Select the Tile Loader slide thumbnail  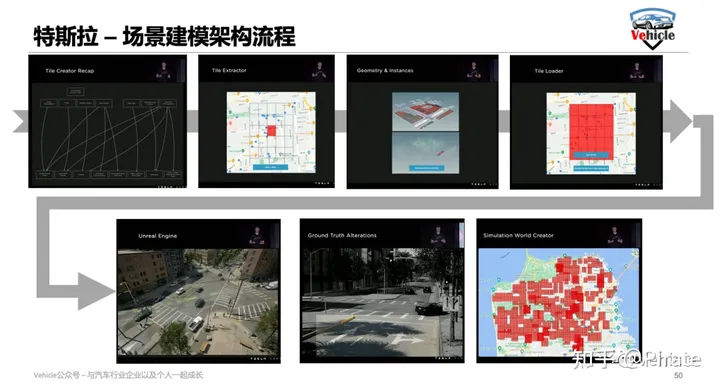coord(586,122)
